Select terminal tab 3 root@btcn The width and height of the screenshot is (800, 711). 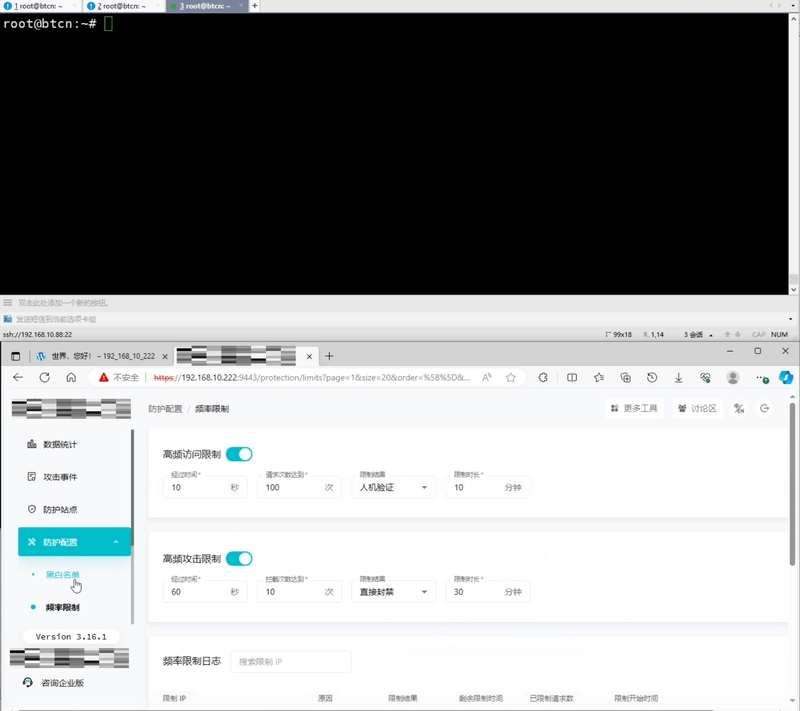pyautogui.click(x=205, y=6)
